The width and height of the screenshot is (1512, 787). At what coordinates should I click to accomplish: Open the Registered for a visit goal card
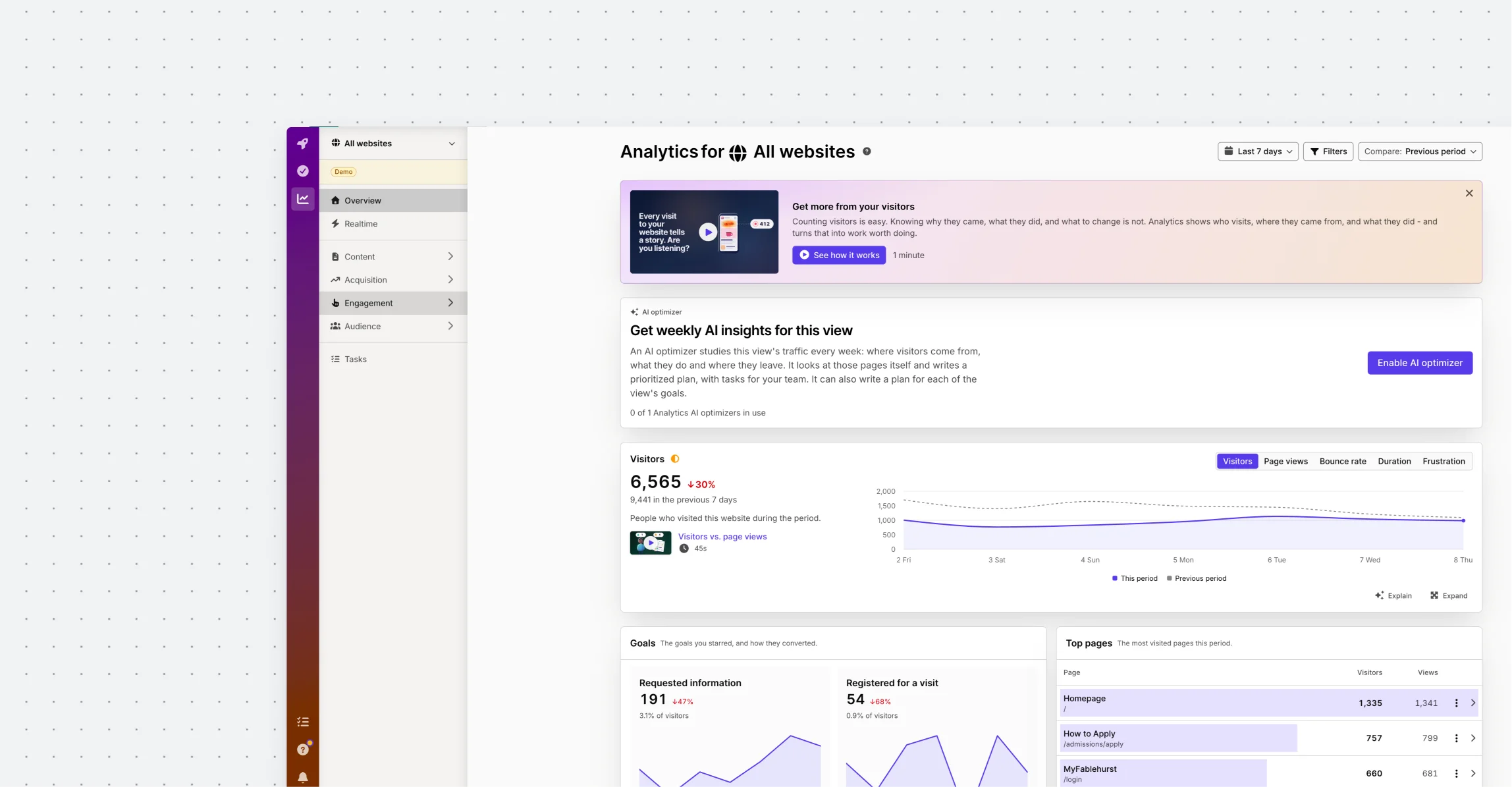(937, 728)
